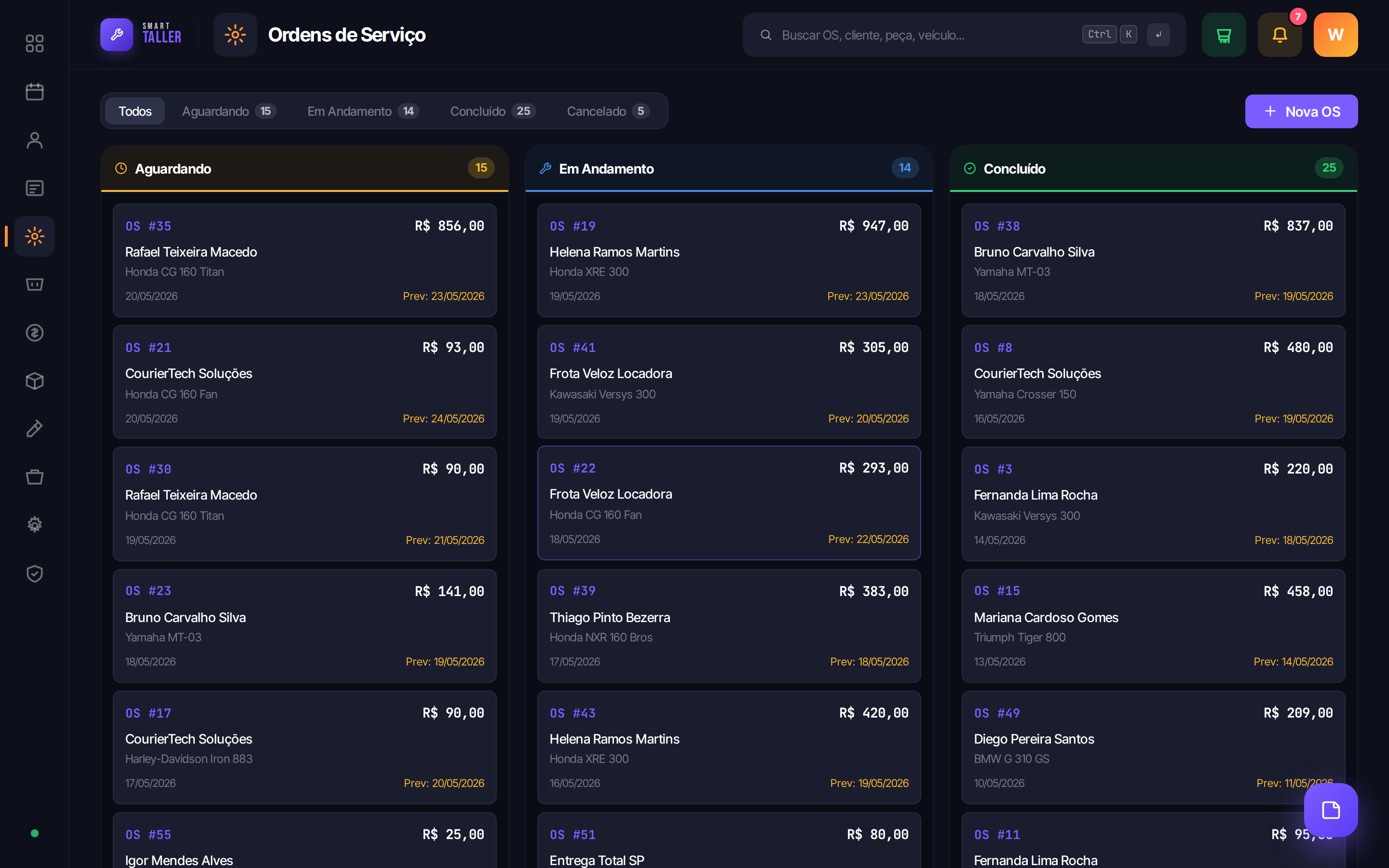Open the dashboard grid icon in sidebar
The height and width of the screenshot is (868, 1389).
coord(34,43)
